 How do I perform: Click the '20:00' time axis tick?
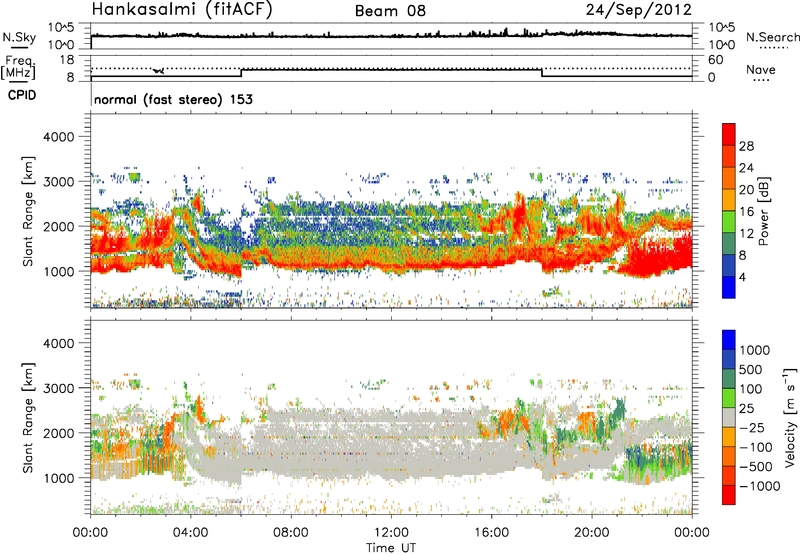(x=592, y=533)
